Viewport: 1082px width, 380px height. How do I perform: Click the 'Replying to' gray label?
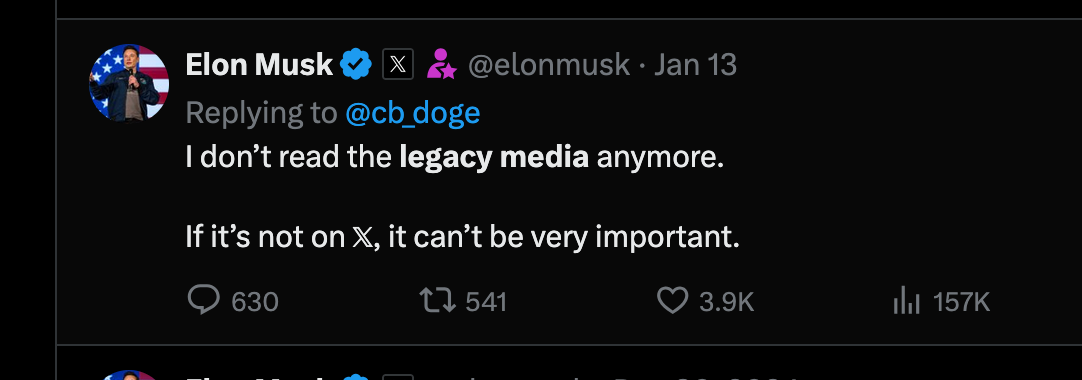click(x=262, y=113)
